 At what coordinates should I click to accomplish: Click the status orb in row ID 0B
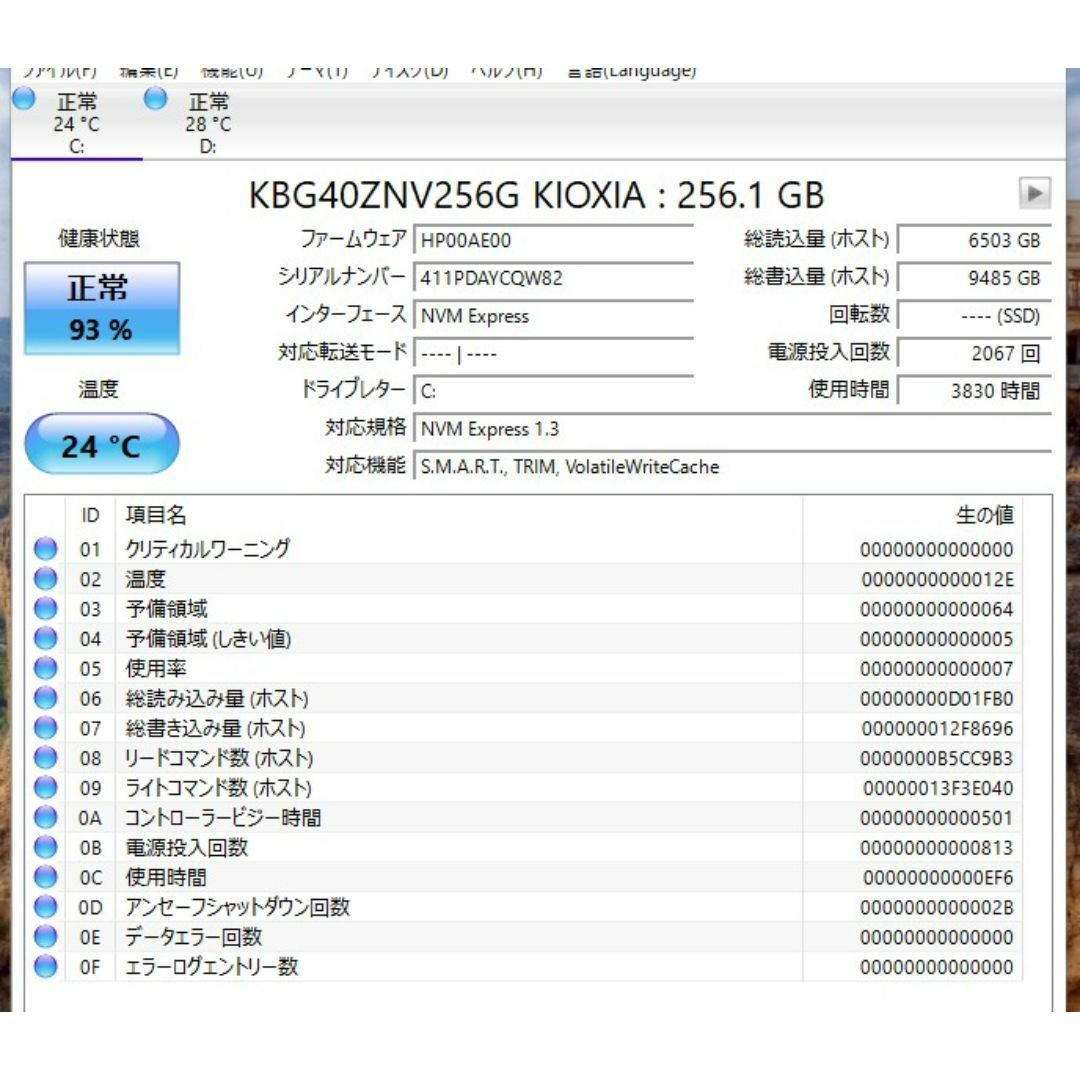[x=45, y=847]
